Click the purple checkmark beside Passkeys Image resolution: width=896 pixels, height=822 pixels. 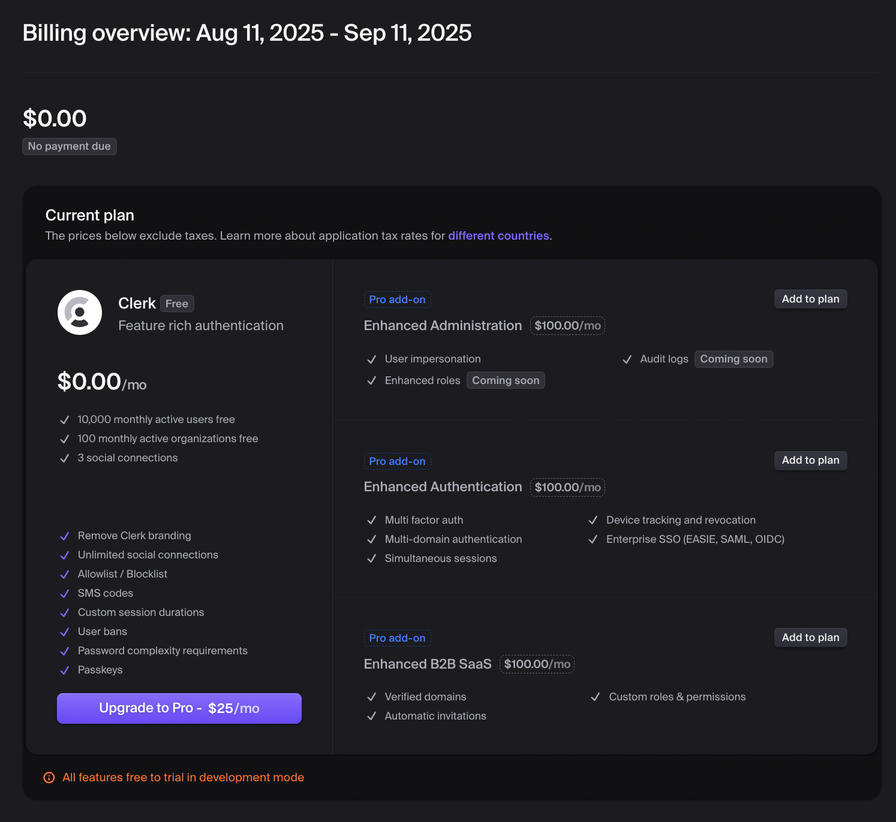(65, 670)
